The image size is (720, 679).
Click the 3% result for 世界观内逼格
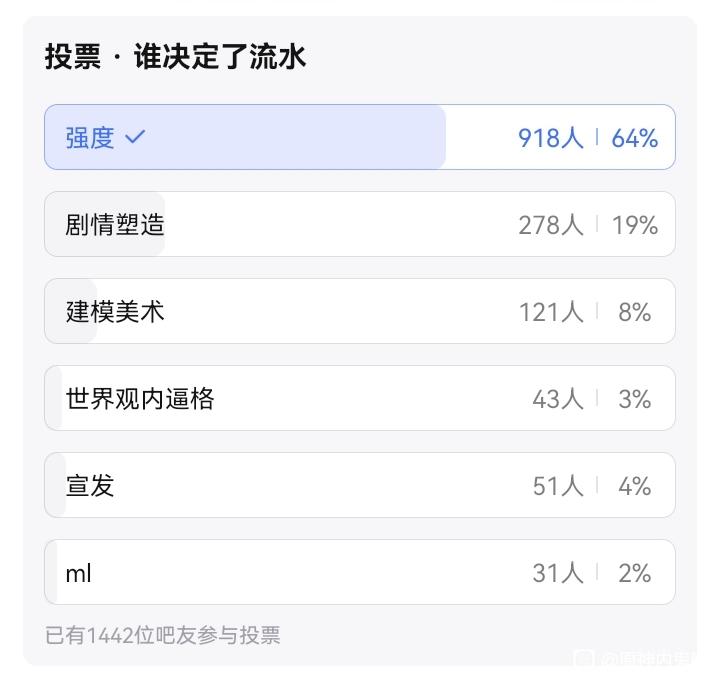coord(634,399)
